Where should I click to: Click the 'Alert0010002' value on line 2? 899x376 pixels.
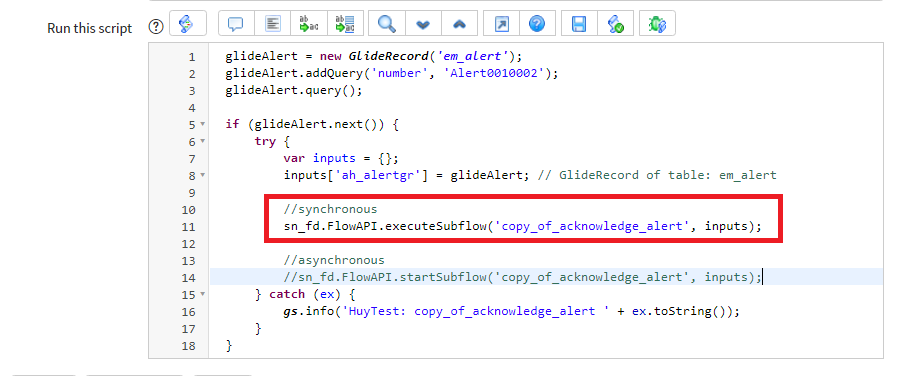pos(495,73)
